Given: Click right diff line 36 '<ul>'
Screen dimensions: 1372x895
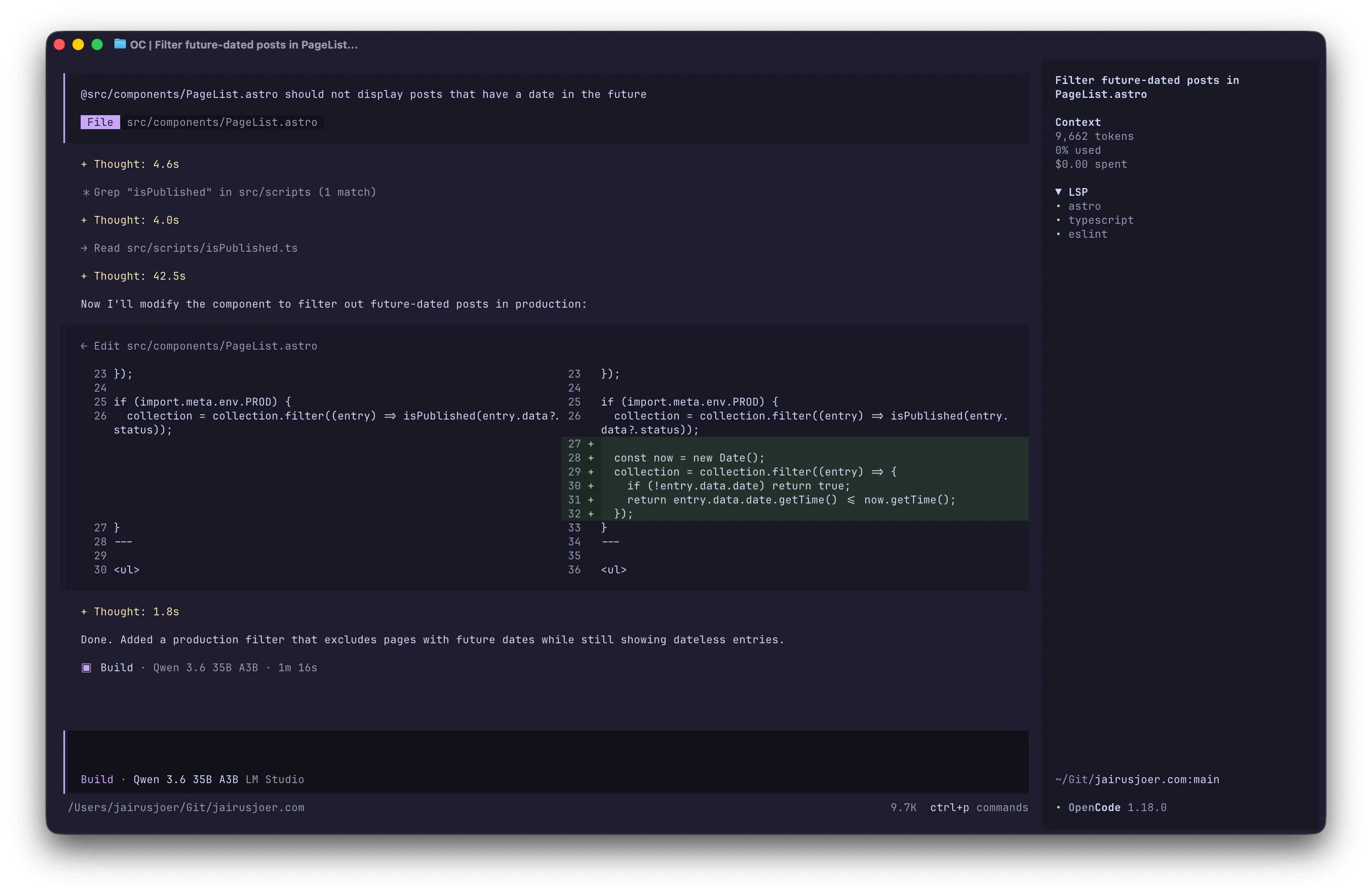Looking at the screenshot, I should click(613, 570).
